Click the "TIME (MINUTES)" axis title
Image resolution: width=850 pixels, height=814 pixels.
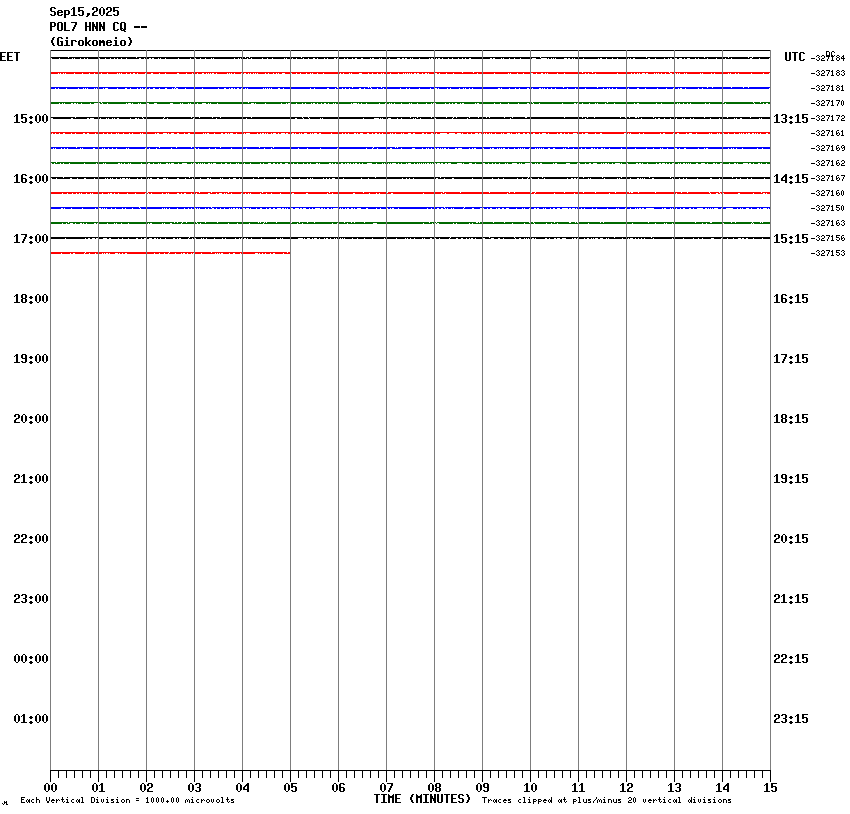pos(422,799)
